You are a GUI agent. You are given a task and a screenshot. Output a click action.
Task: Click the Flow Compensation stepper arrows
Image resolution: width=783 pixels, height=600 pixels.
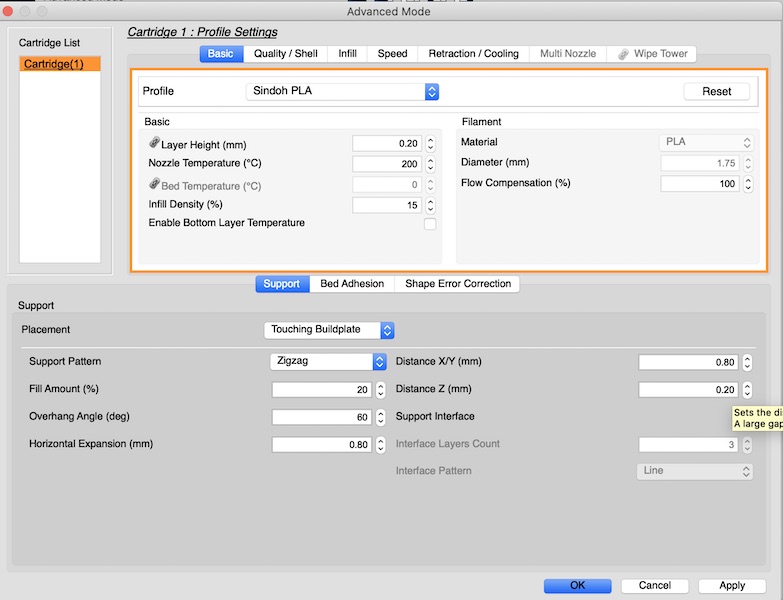[748, 184]
